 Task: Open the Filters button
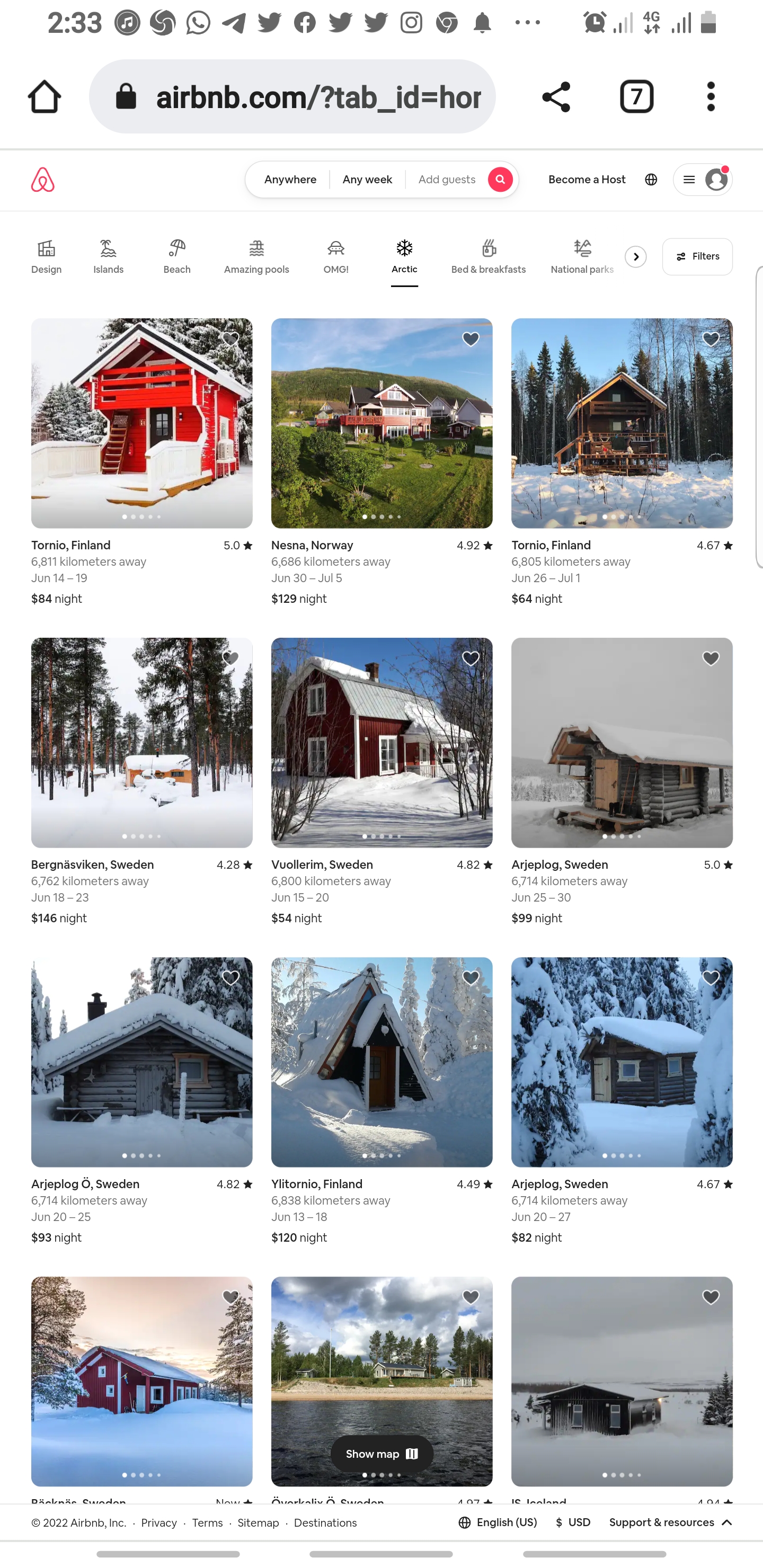(697, 257)
